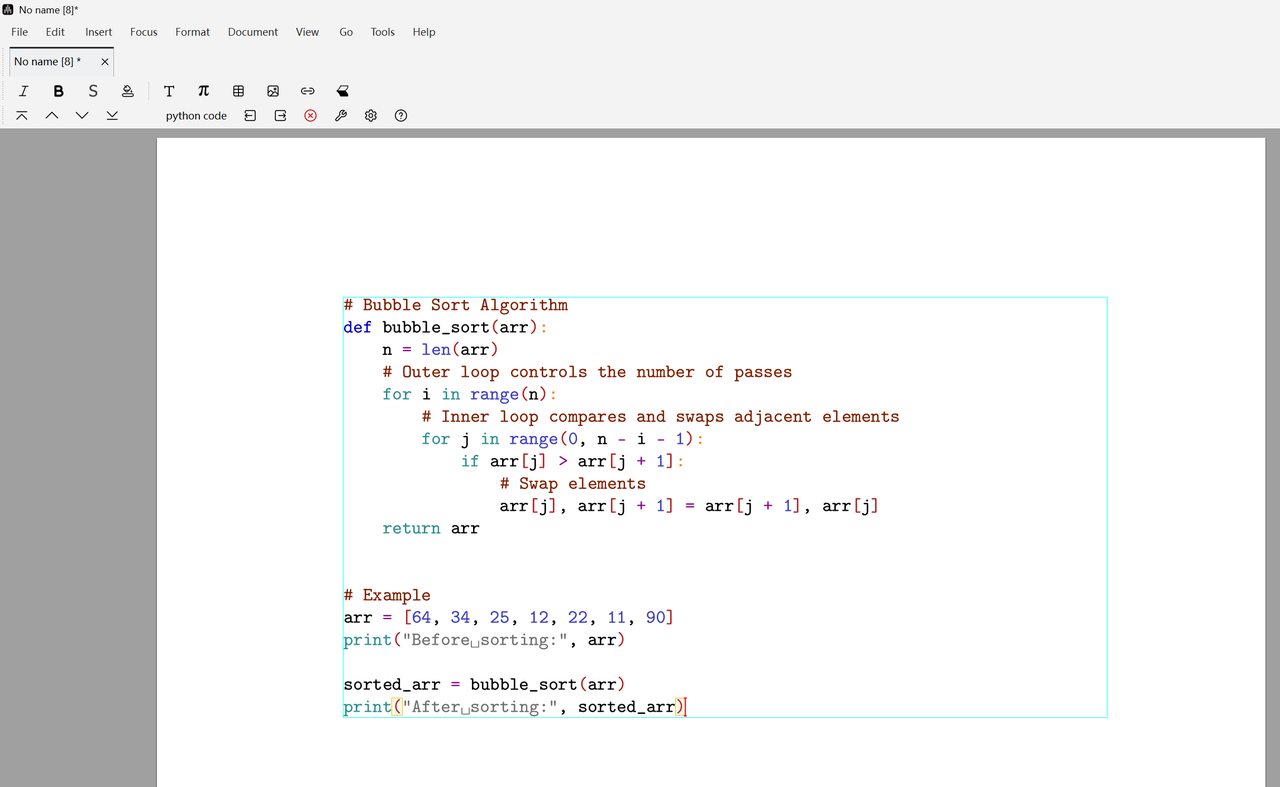Insert a table from the toolbar
The width and height of the screenshot is (1280, 787).
click(238, 91)
